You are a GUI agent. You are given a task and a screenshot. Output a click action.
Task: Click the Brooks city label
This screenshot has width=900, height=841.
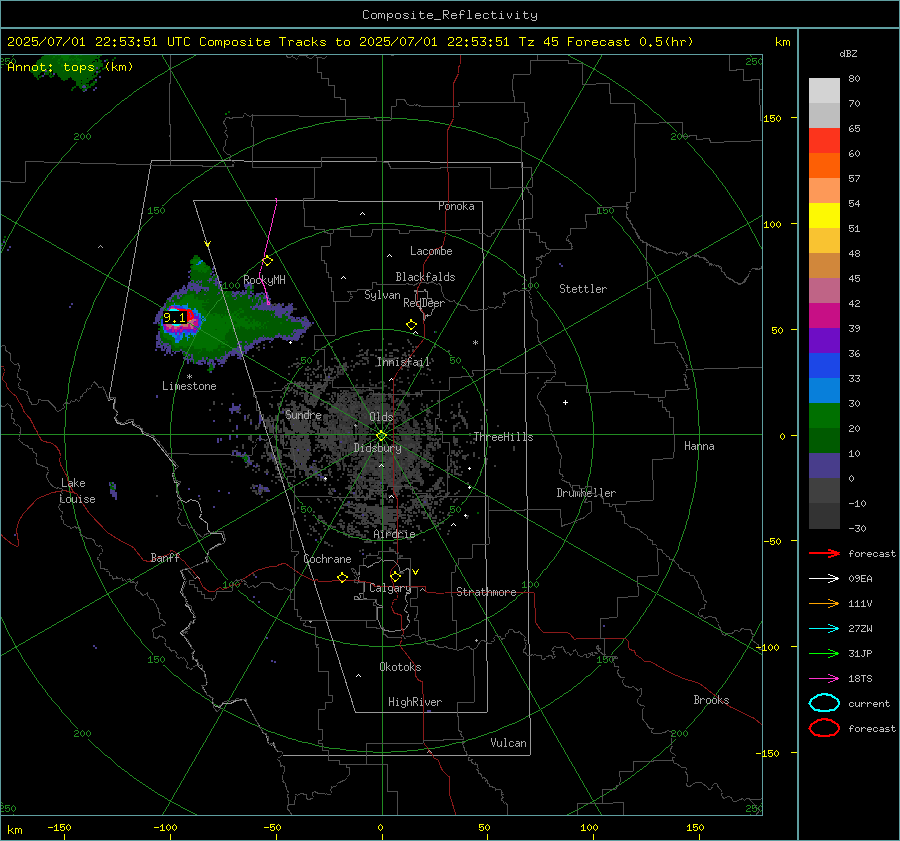(x=711, y=700)
